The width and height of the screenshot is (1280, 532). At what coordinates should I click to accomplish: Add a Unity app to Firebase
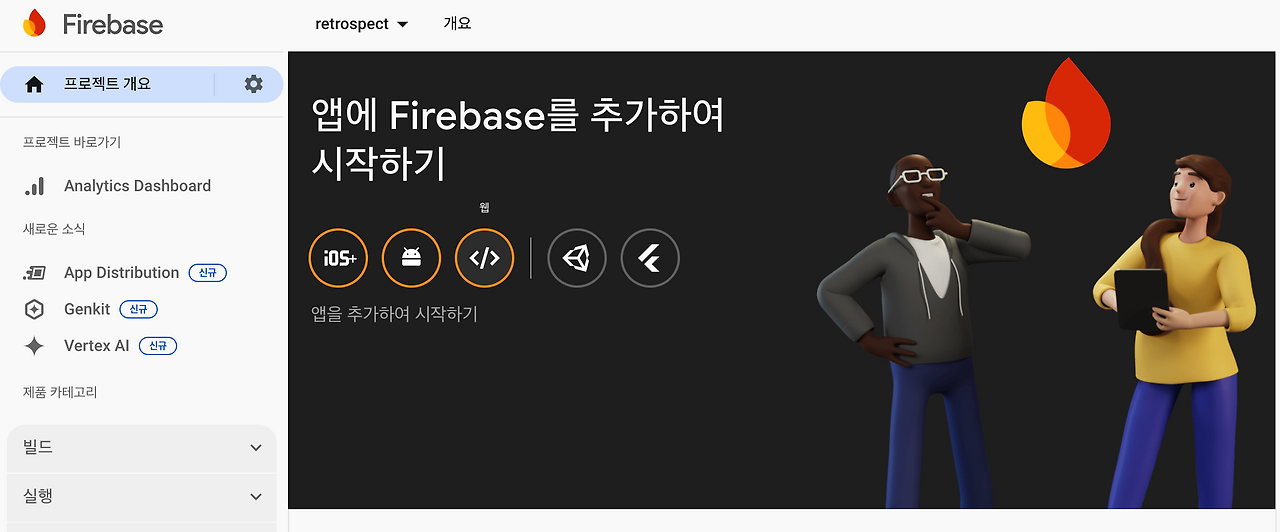577,258
